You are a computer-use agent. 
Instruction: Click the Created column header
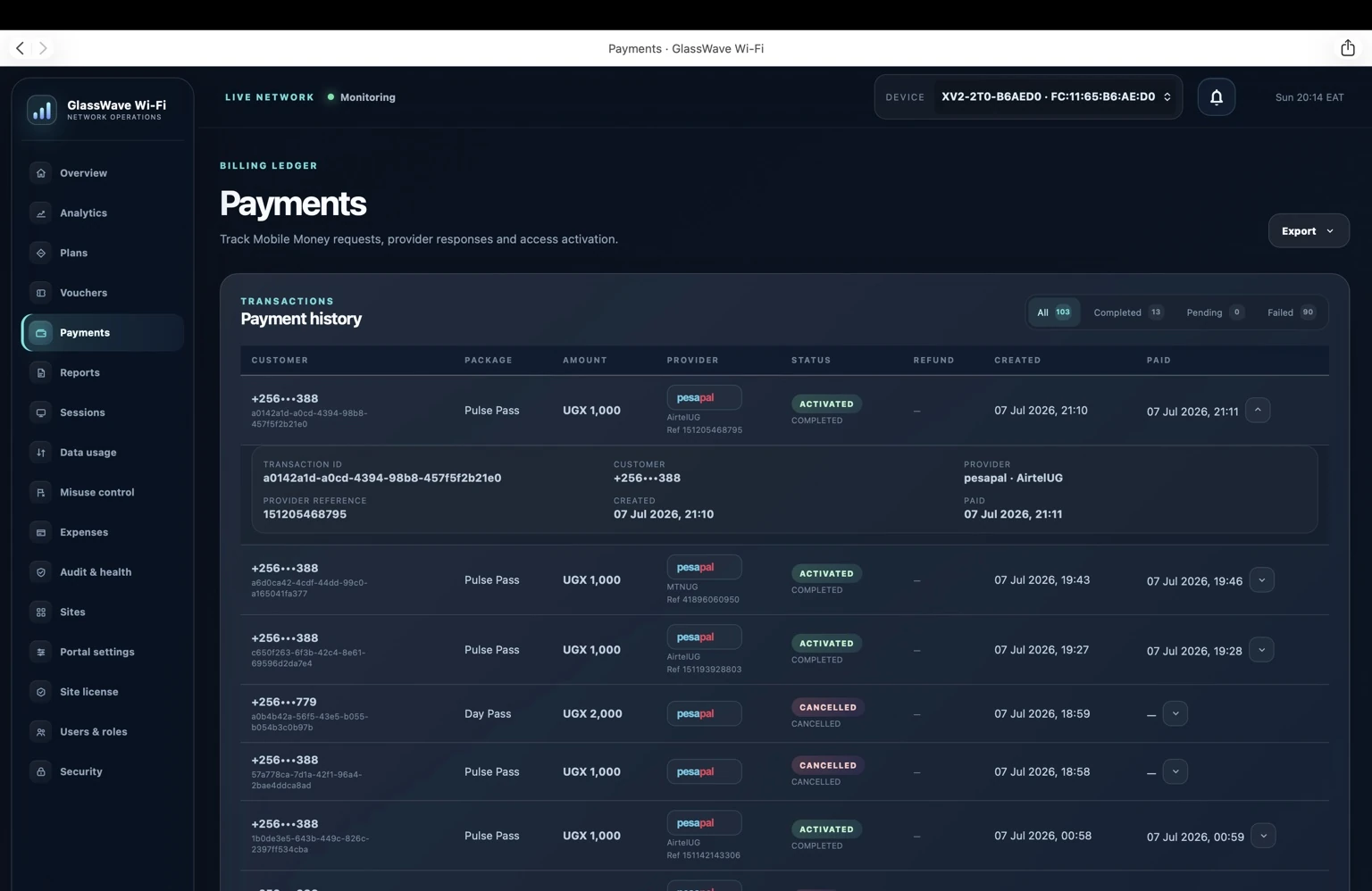tap(1017, 360)
